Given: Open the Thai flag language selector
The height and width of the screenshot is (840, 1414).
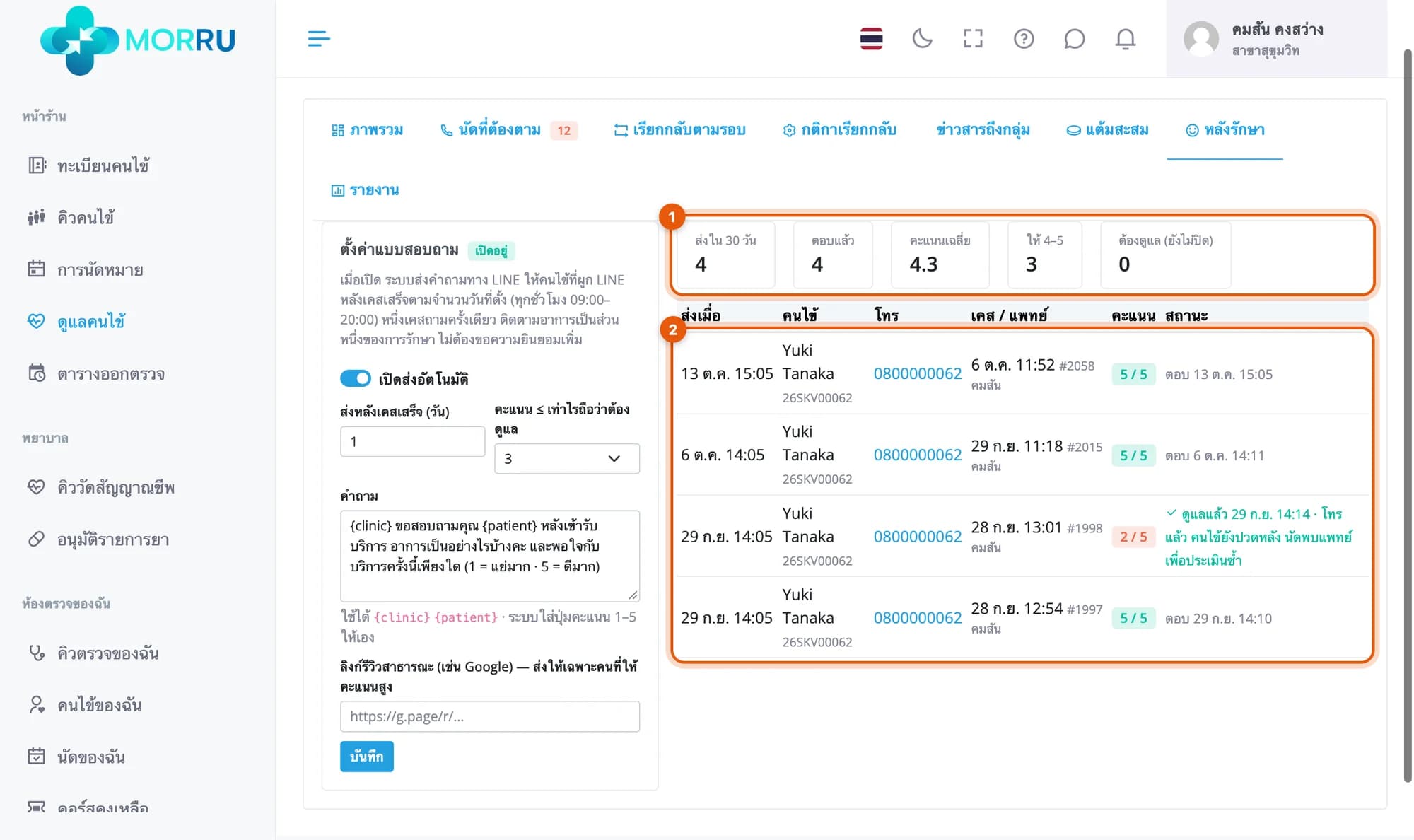Looking at the screenshot, I should click(871, 39).
